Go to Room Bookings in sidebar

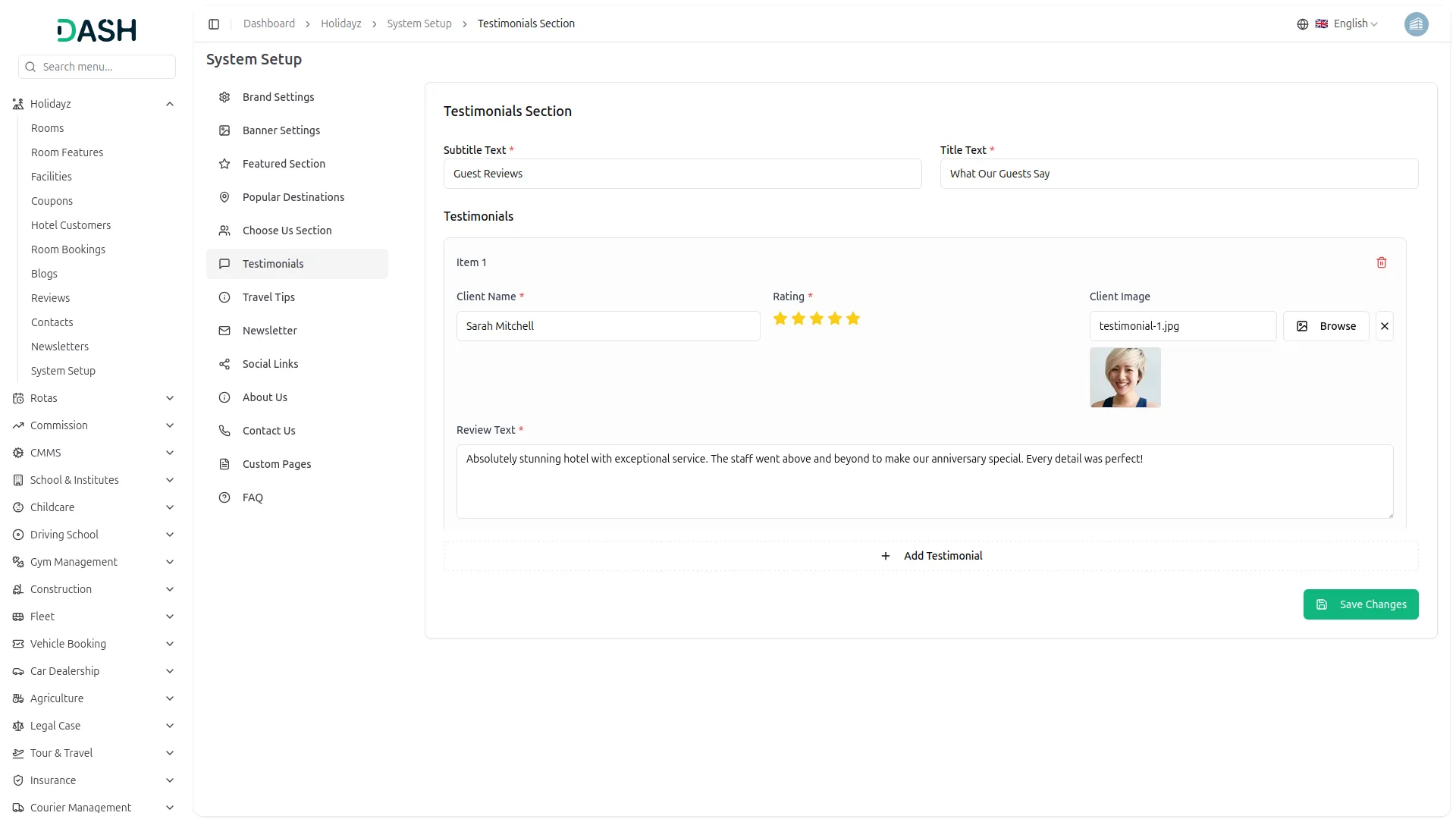point(68,249)
